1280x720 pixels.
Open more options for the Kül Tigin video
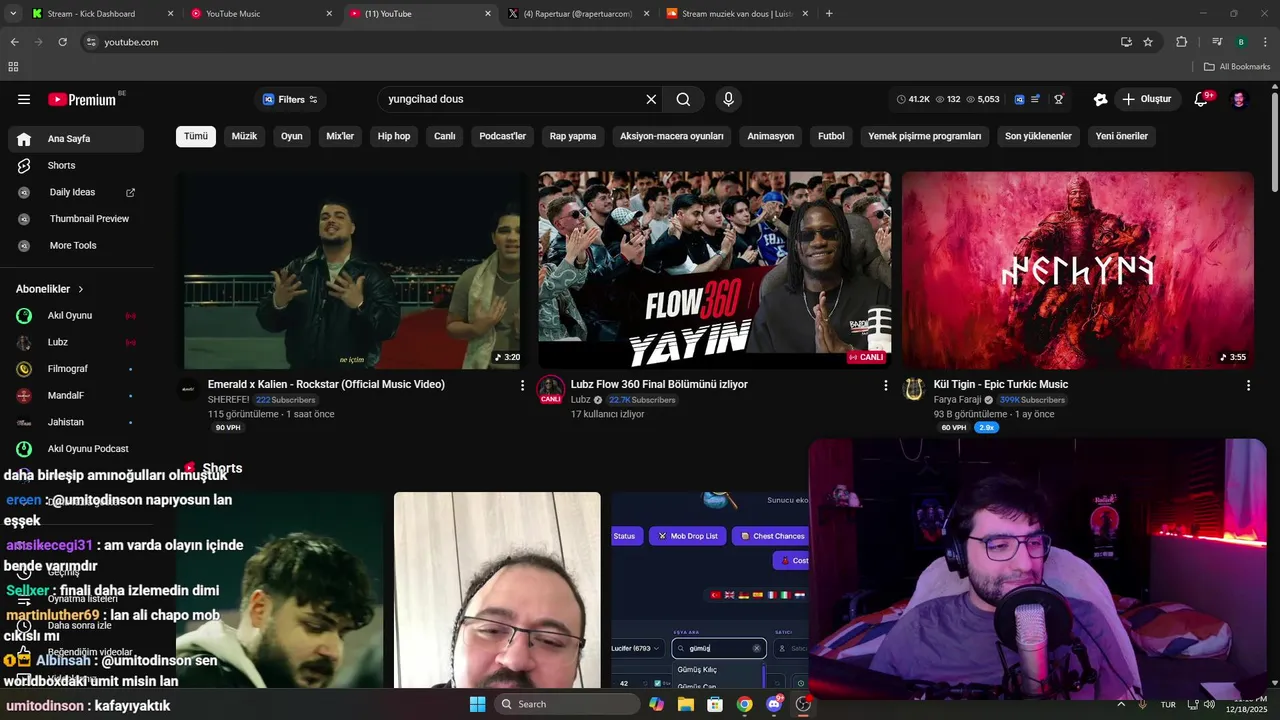pos(1248,385)
